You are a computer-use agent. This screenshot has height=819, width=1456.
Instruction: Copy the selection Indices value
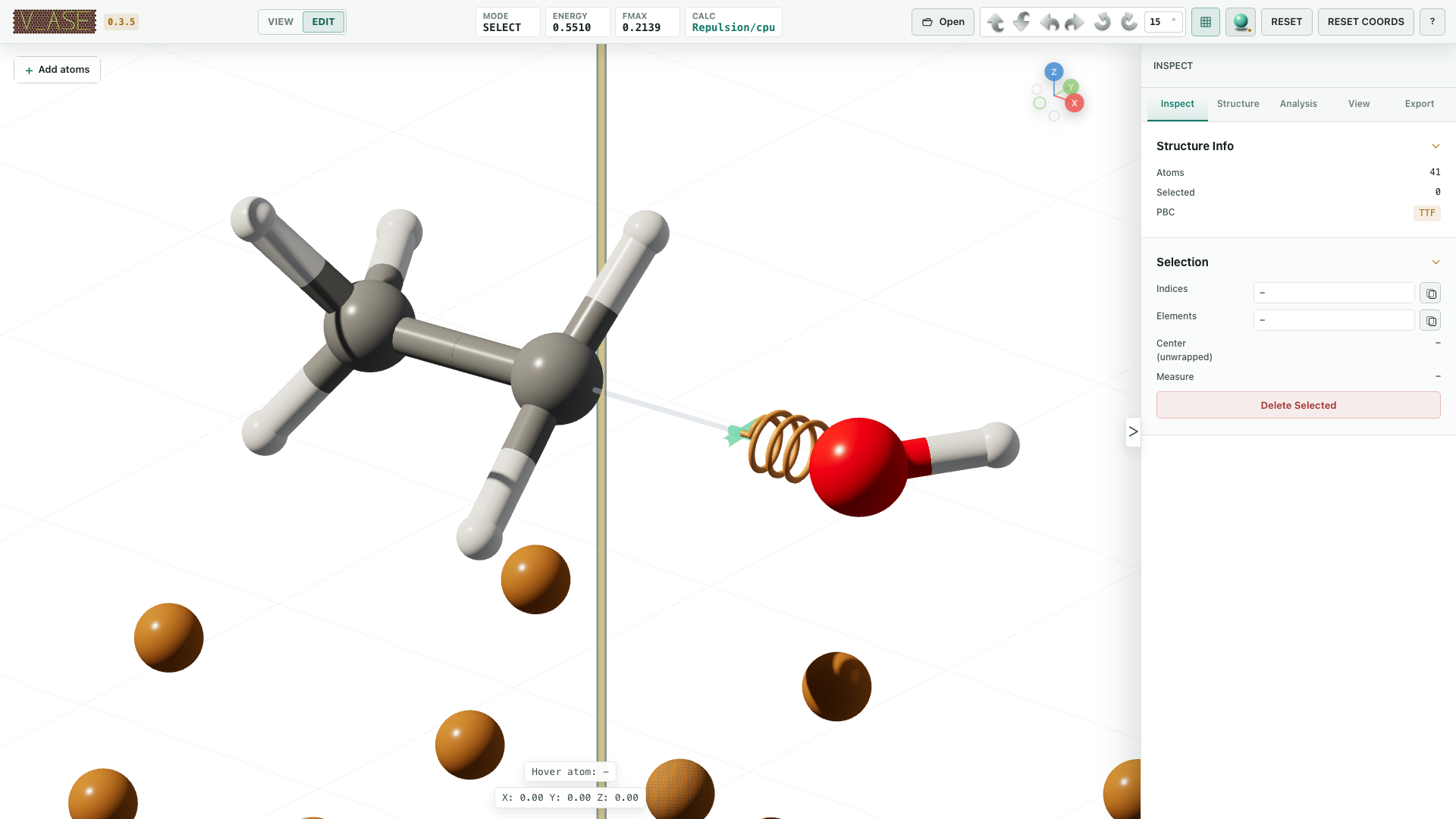(x=1430, y=293)
